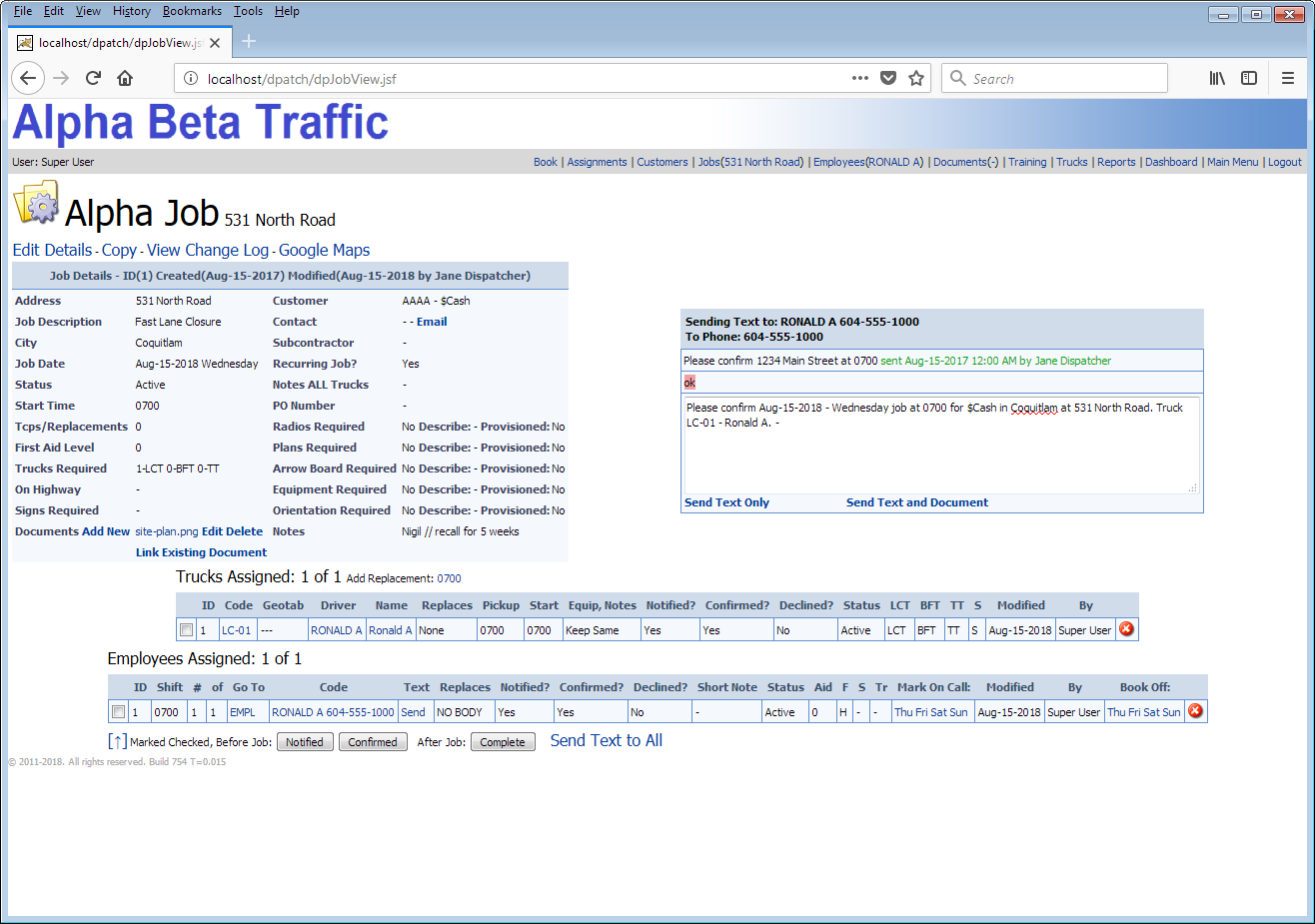This screenshot has width=1315, height=924.
Task: Open the Tools menu
Action: [x=248, y=11]
